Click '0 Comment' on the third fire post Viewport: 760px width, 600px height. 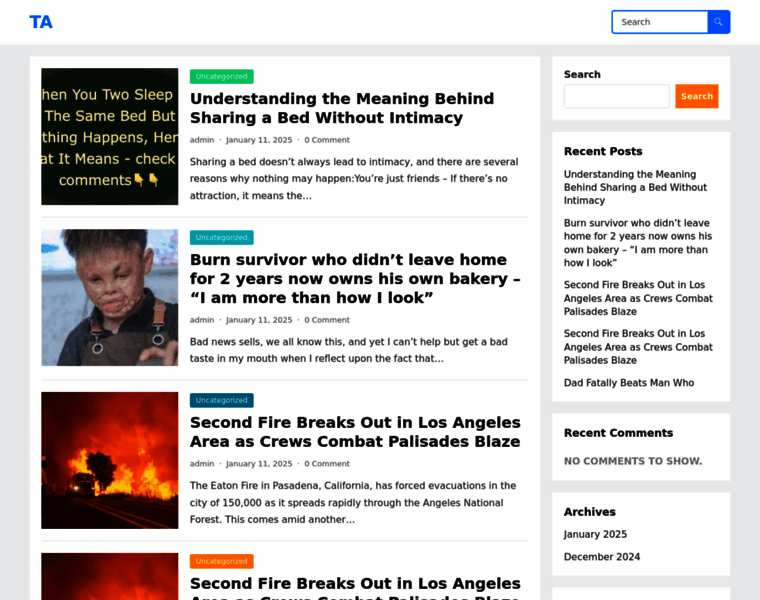(x=327, y=464)
